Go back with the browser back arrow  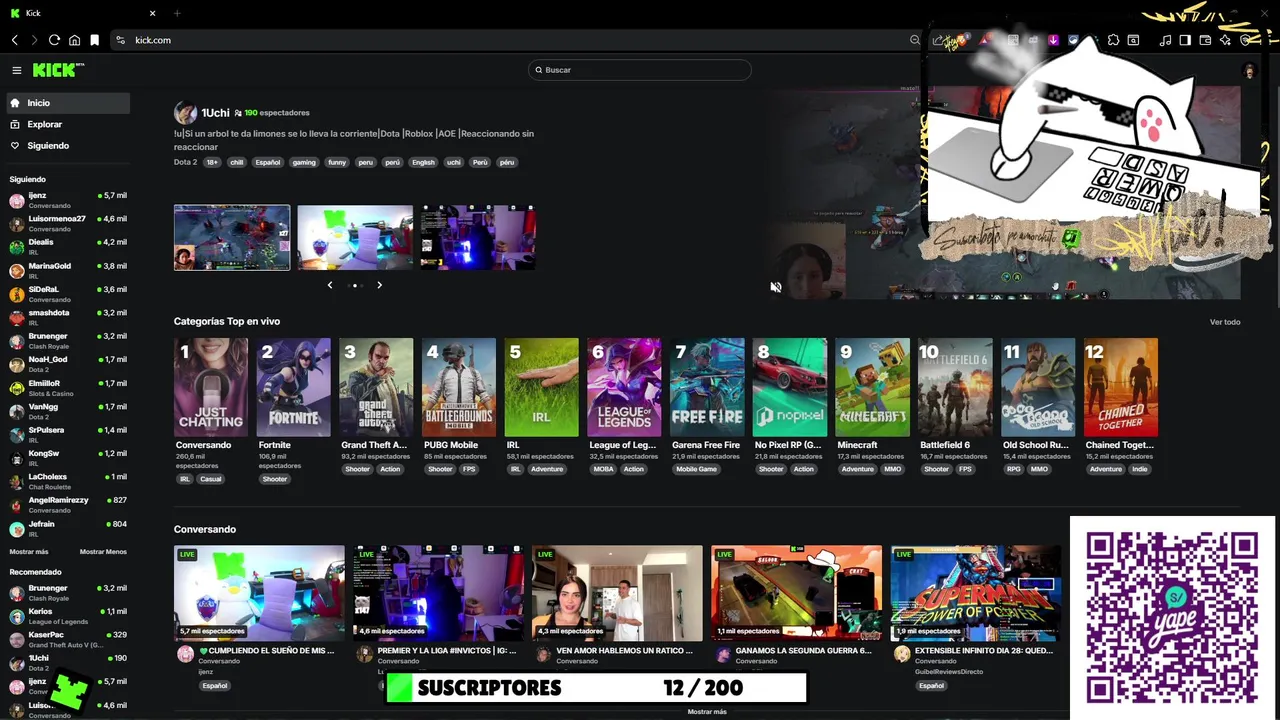pos(14,40)
